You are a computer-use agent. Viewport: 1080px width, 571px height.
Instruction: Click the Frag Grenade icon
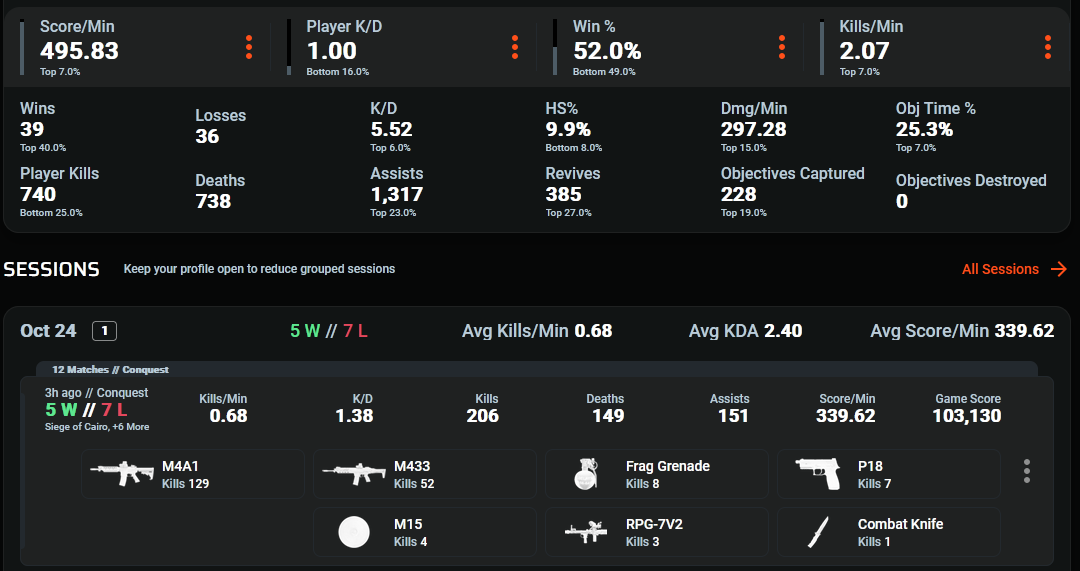click(x=586, y=474)
